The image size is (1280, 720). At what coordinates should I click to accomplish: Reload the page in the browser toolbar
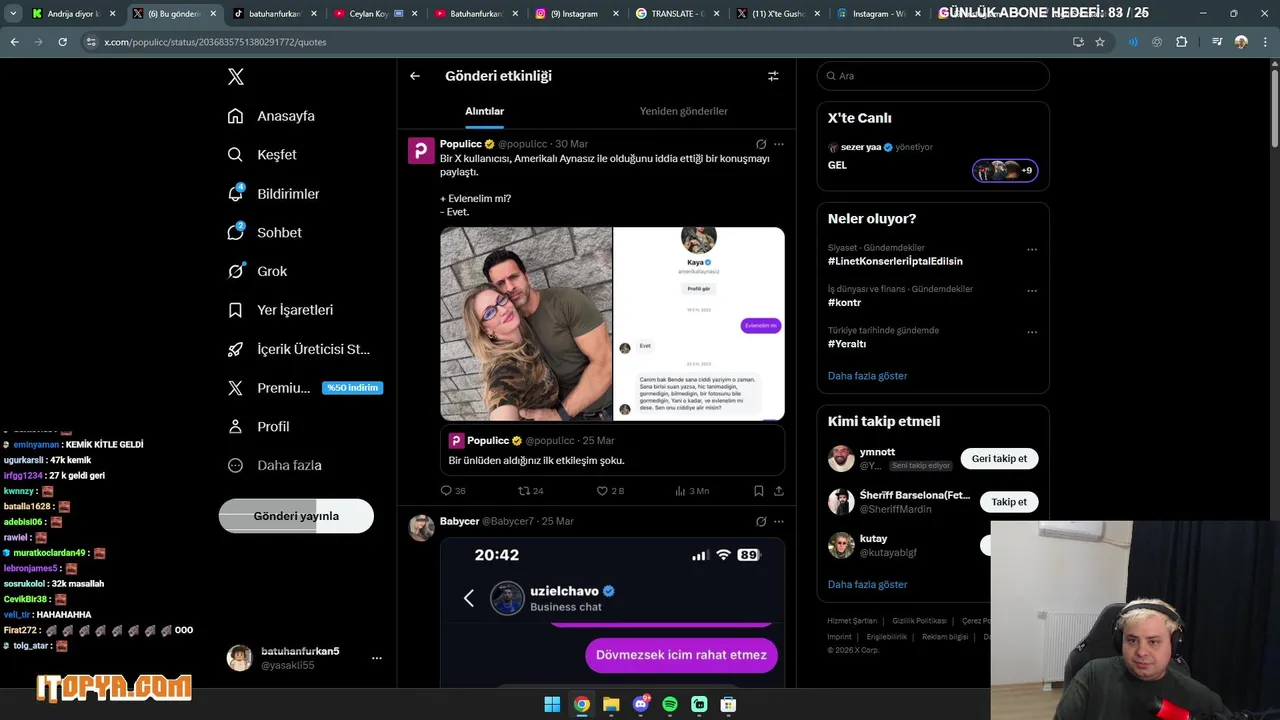[62, 42]
